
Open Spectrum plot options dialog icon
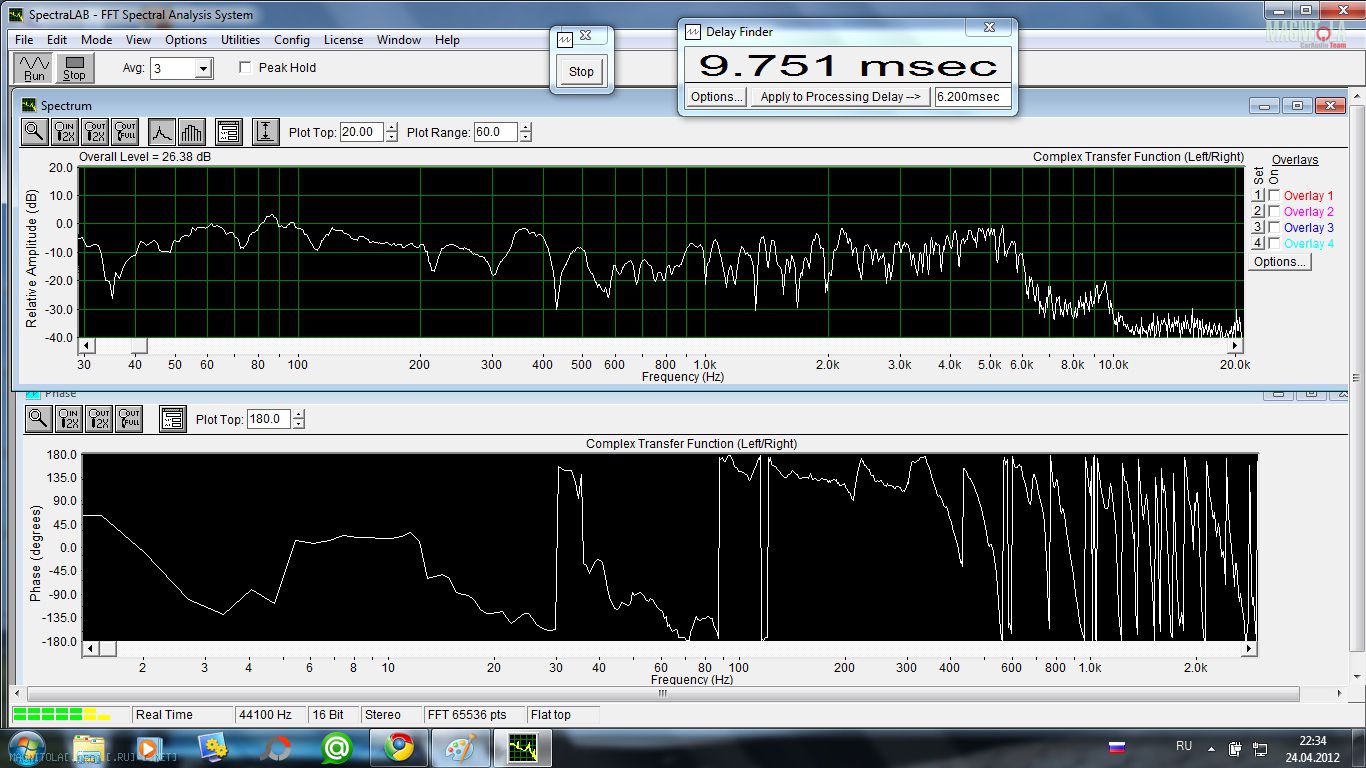click(229, 131)
